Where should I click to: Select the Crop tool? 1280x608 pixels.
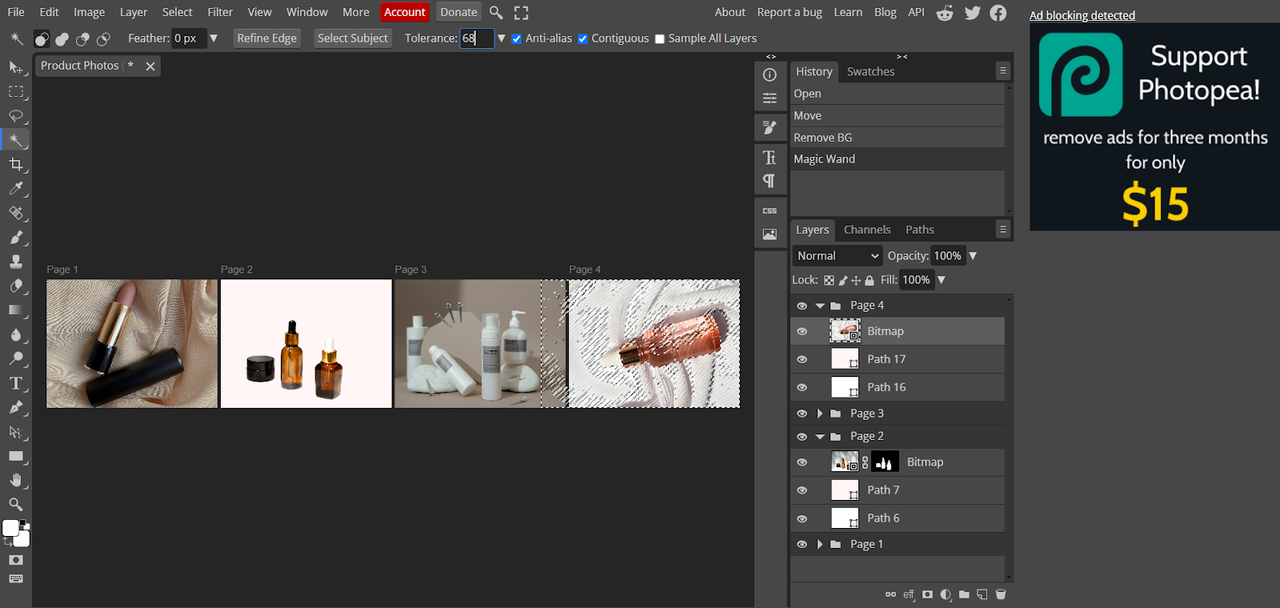(16, 164)
